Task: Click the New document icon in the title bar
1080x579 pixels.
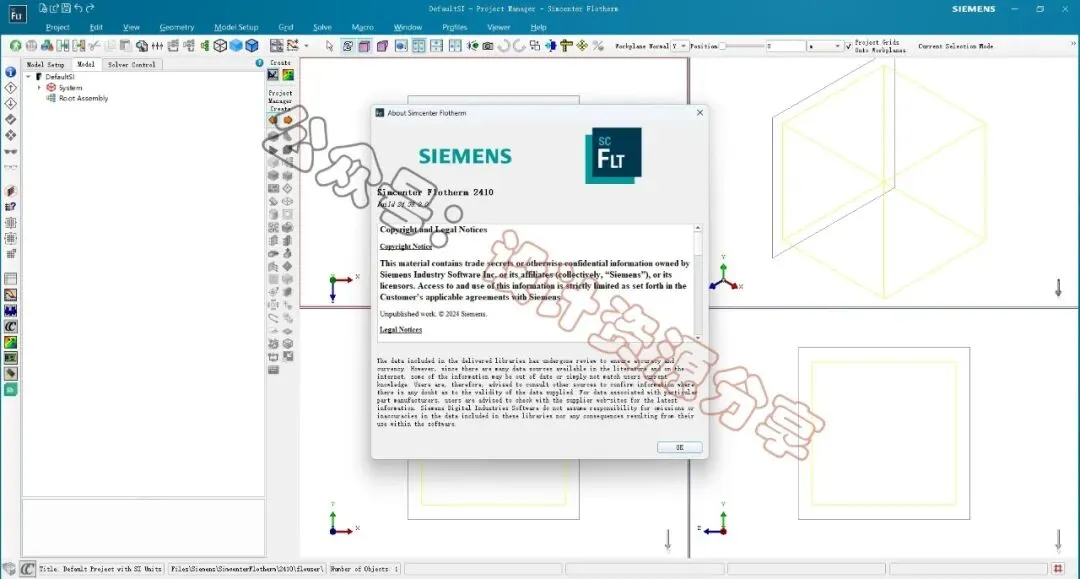Action: [43, 8]
